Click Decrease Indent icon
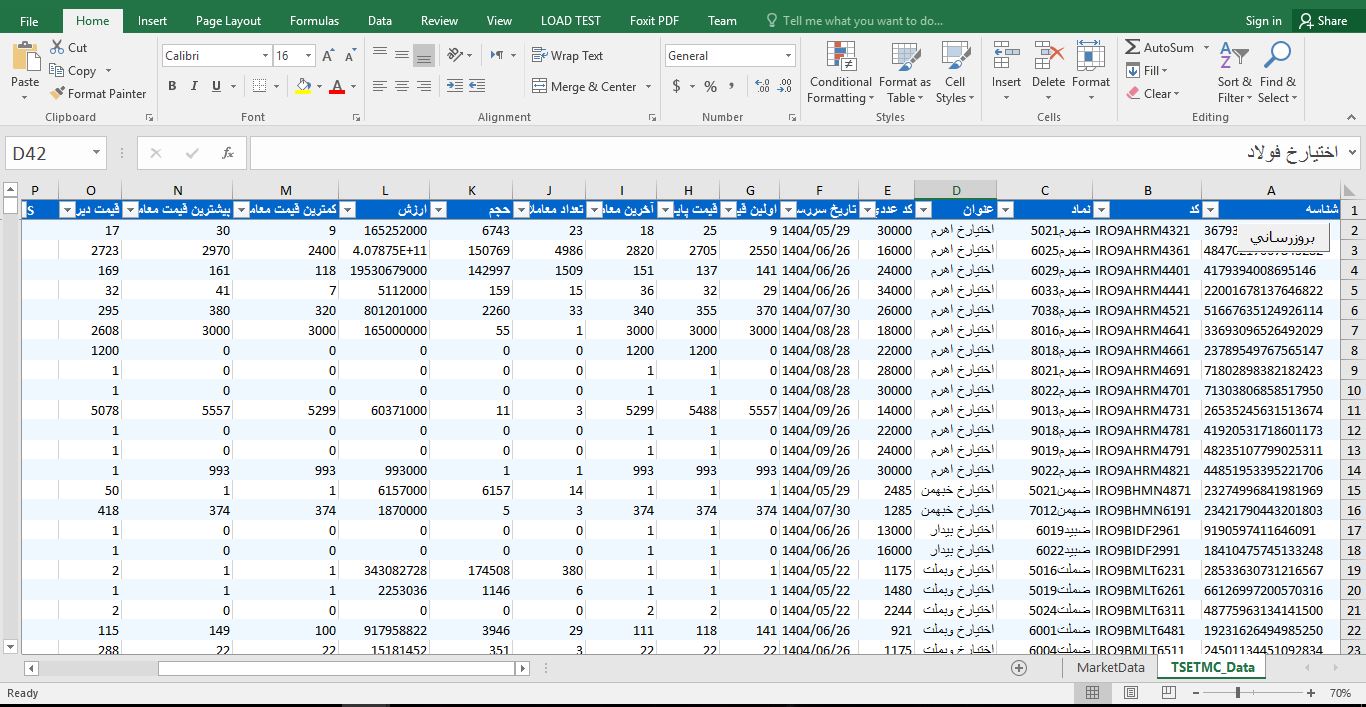This screenshot has width=1366, height=707. [456, 87]
